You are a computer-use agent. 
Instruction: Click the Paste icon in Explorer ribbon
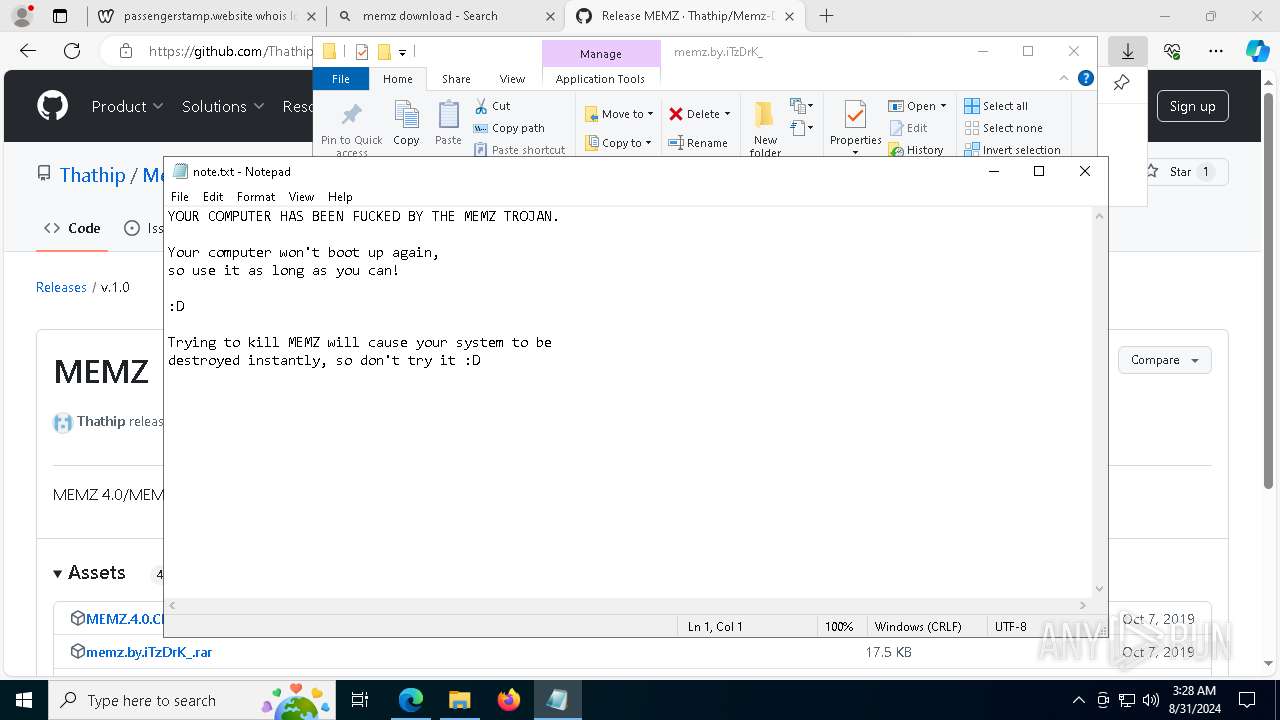(448, 115)
